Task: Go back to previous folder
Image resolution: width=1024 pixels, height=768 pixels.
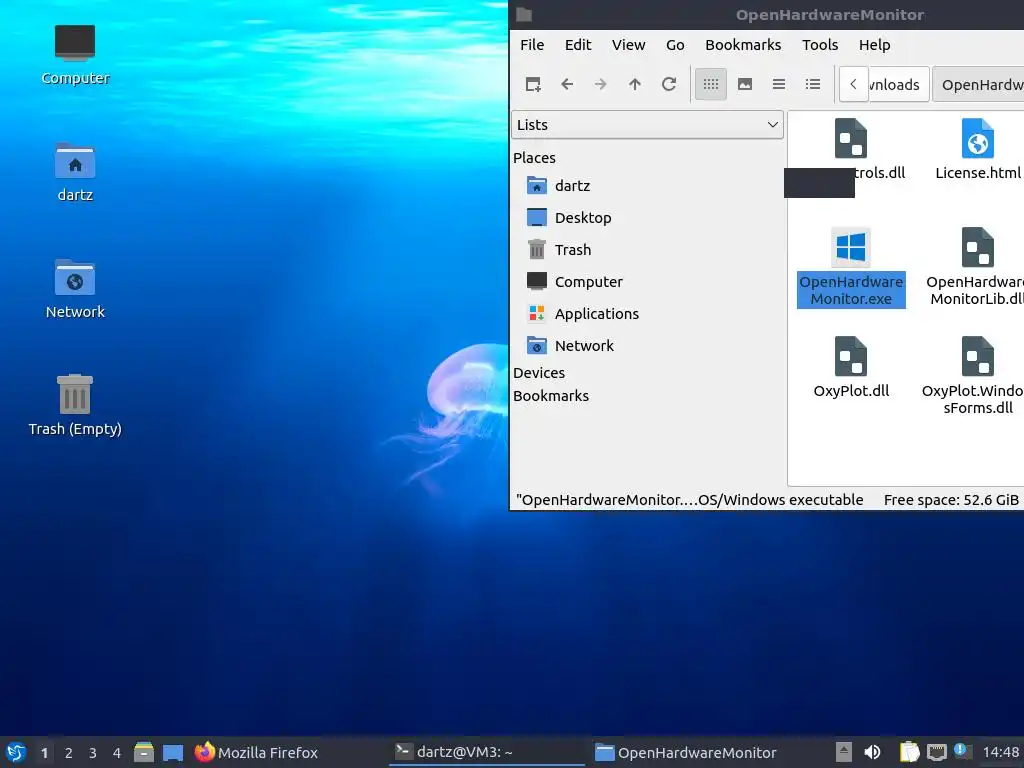Action: (x=567, y=84)
